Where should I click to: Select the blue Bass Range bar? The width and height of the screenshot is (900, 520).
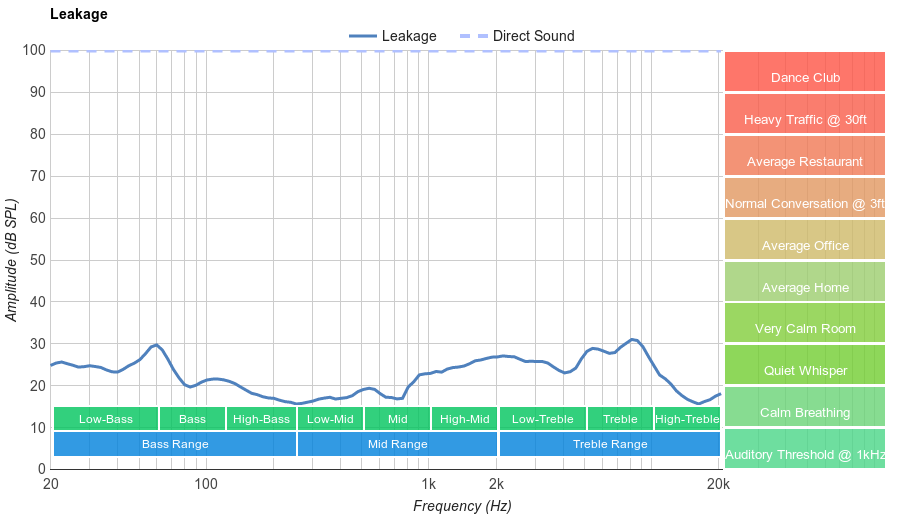click(x=175, y=443)
